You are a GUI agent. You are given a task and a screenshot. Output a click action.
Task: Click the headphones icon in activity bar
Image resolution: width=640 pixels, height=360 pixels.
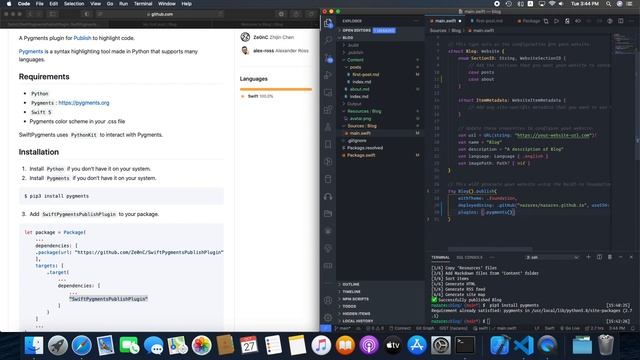point(328,196)
